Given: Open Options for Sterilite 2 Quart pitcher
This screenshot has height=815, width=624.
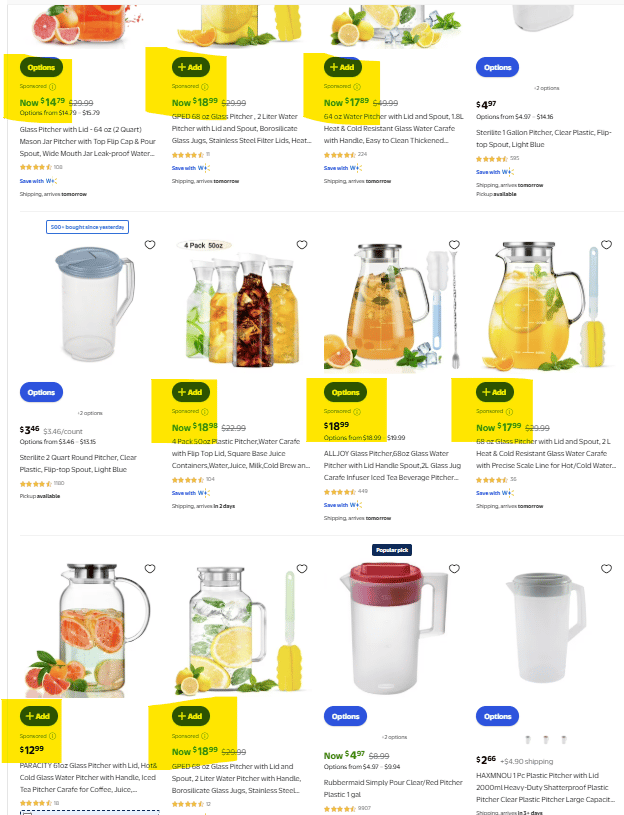Looking at the screenshot, I should click(42, 392).
